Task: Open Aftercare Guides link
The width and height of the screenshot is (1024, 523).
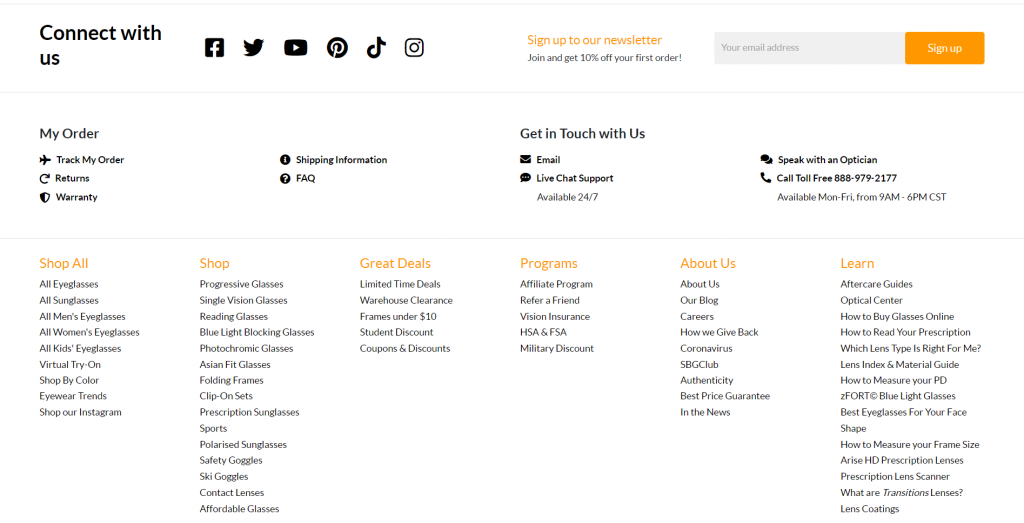Action: tap(876, 284)
